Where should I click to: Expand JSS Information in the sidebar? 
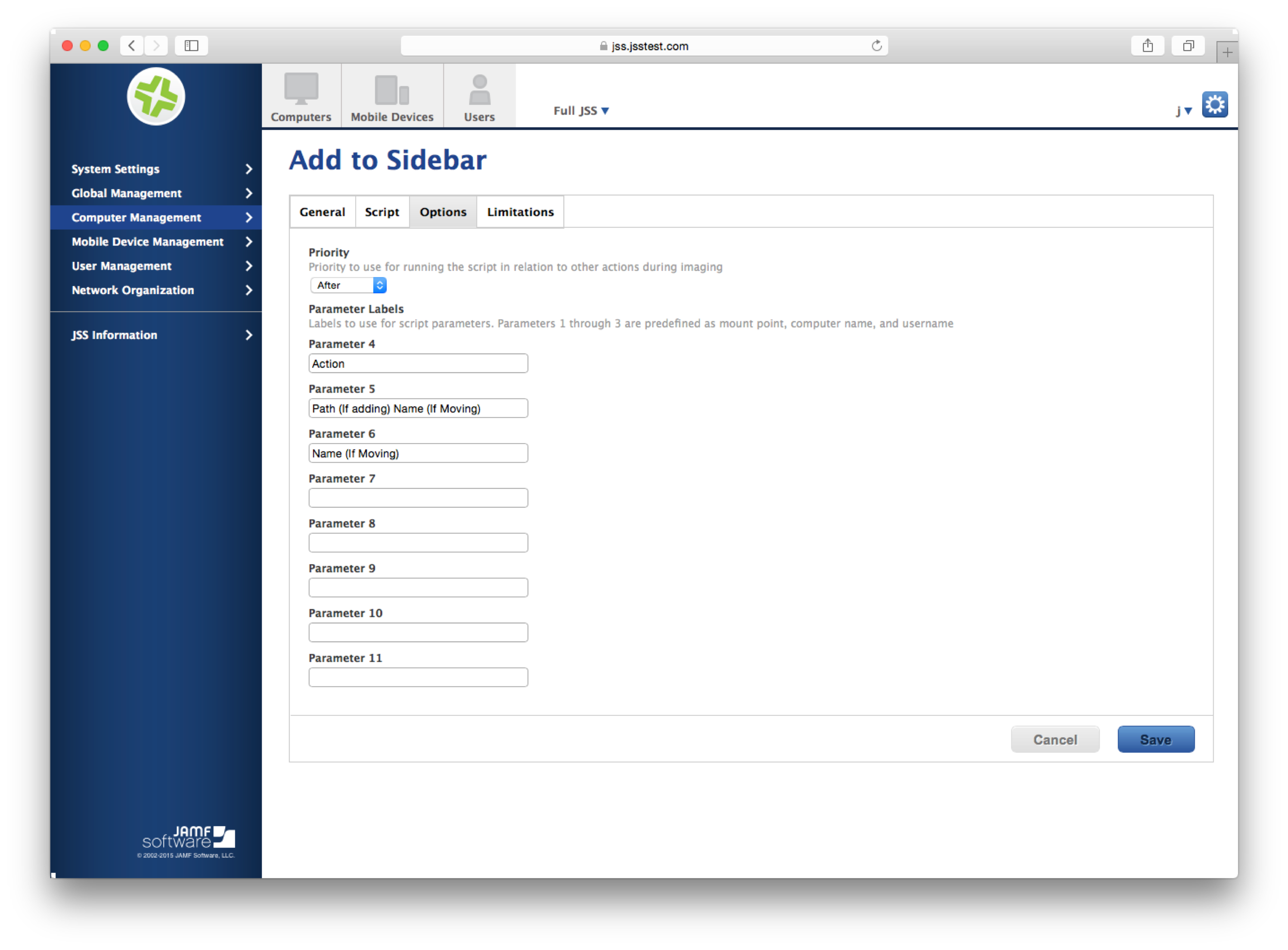pos(156,335)
